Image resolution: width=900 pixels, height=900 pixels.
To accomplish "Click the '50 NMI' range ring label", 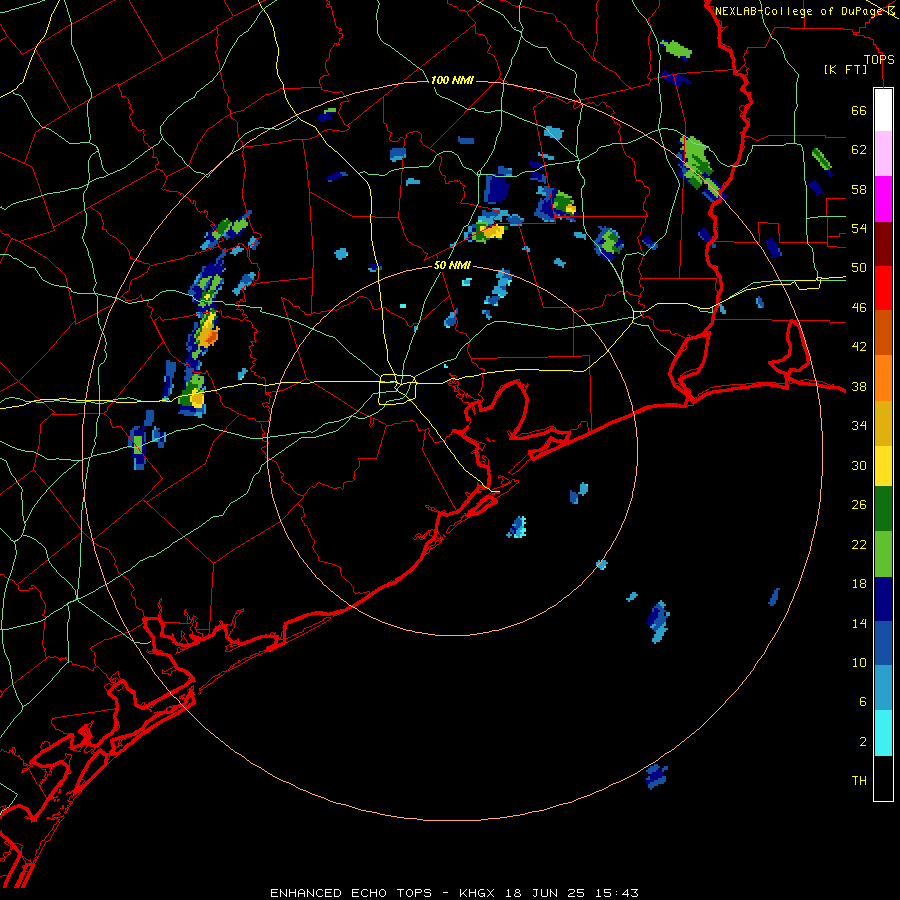I will tap(452, 265).
